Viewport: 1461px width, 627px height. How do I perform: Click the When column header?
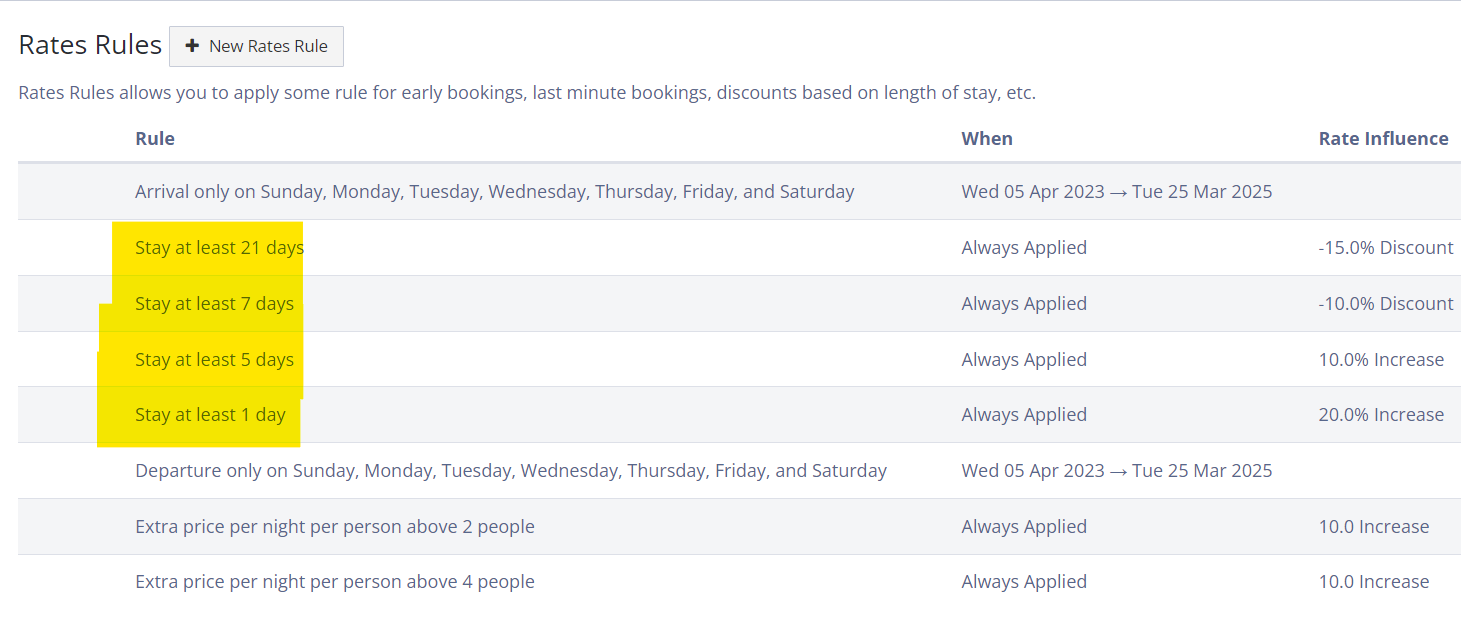pyautogui.click(x=987, y=139)
